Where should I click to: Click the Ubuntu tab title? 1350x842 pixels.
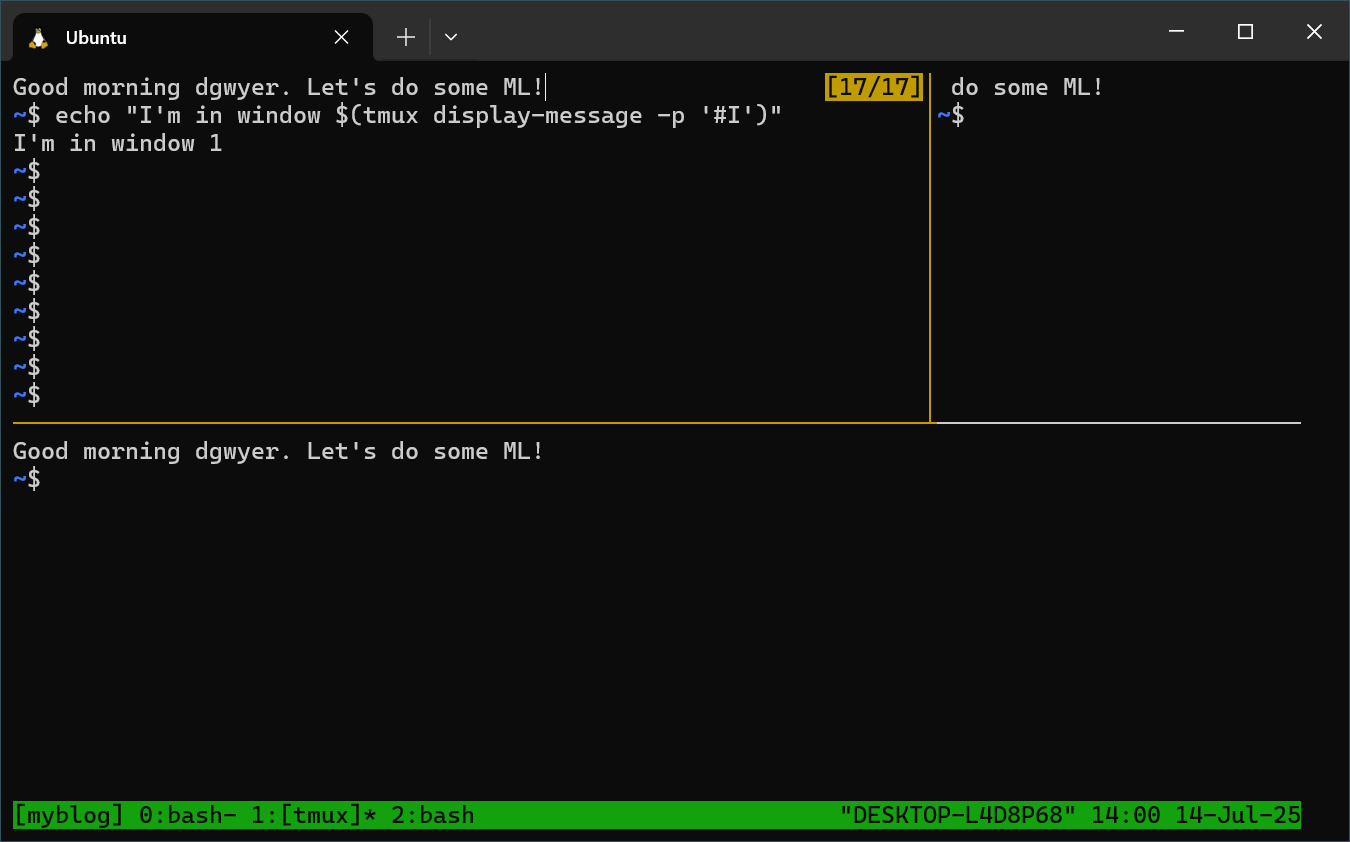click(x=97, y=38)
